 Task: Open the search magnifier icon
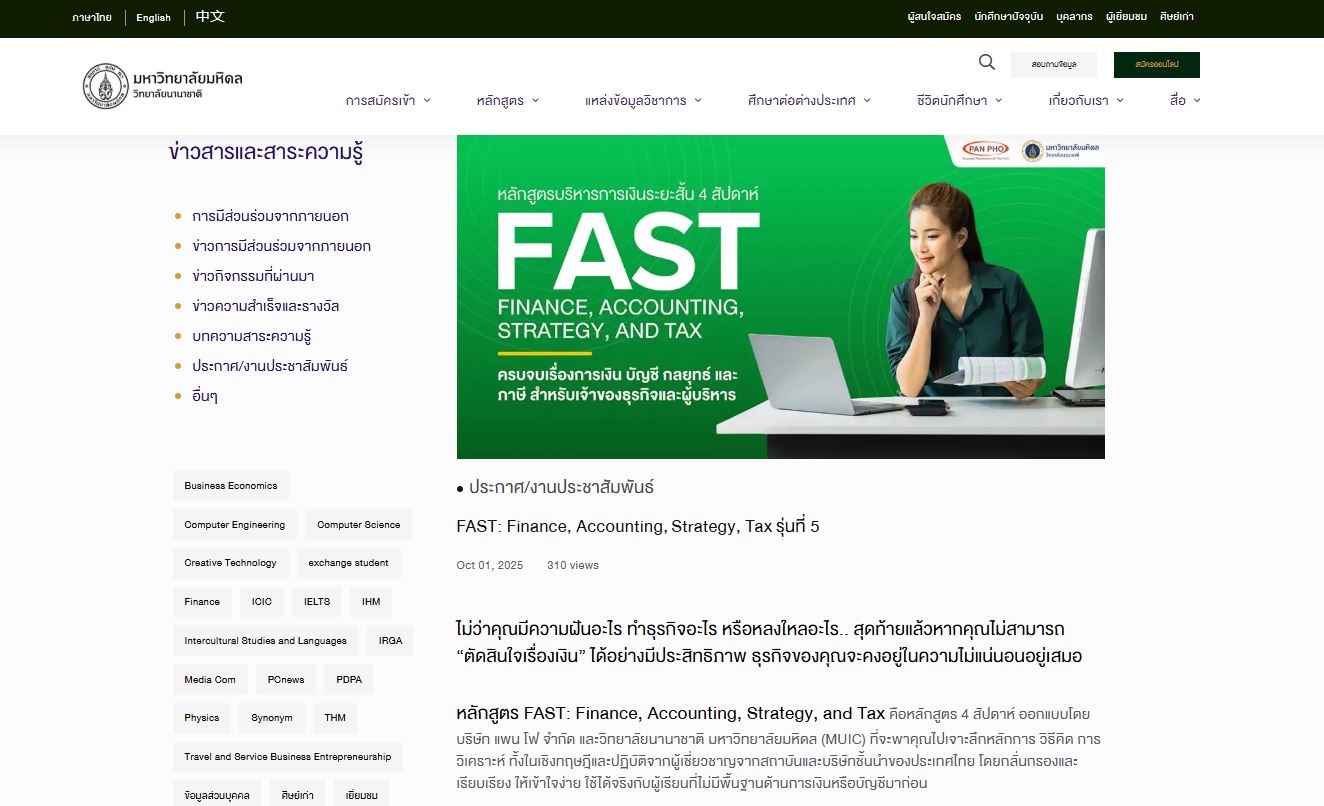pyautogui.click(x=987, y=63)
